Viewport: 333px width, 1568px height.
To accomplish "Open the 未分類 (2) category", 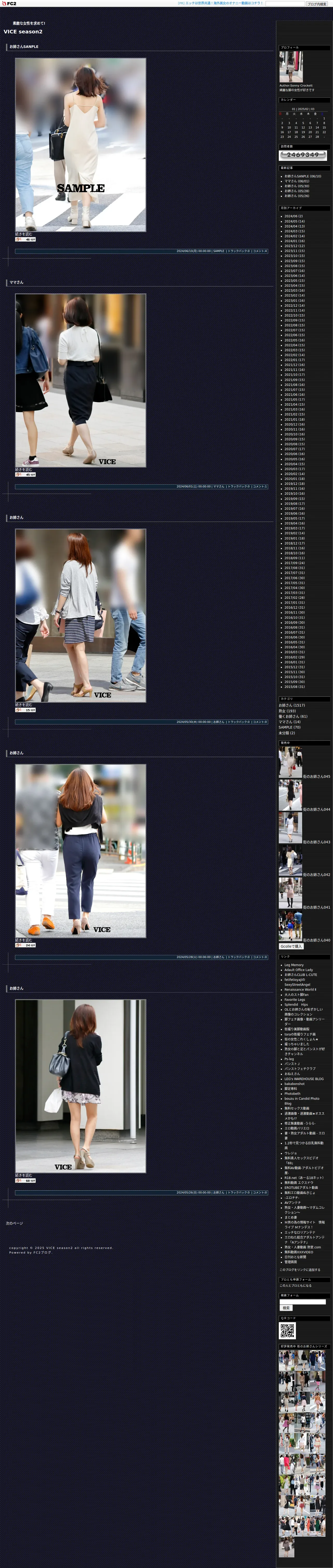I will coord(287,733).
